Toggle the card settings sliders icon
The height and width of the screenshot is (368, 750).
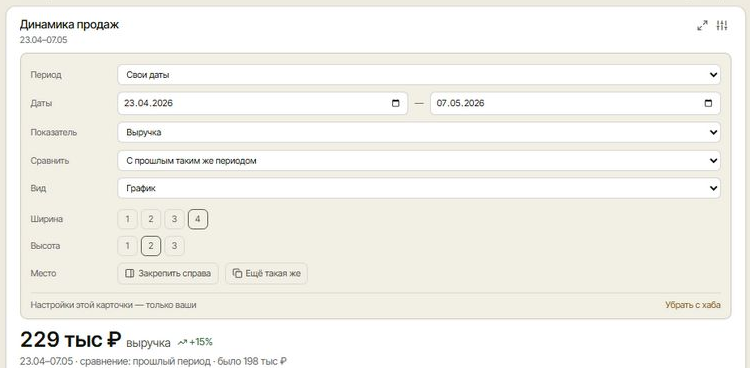click(722, 26)
